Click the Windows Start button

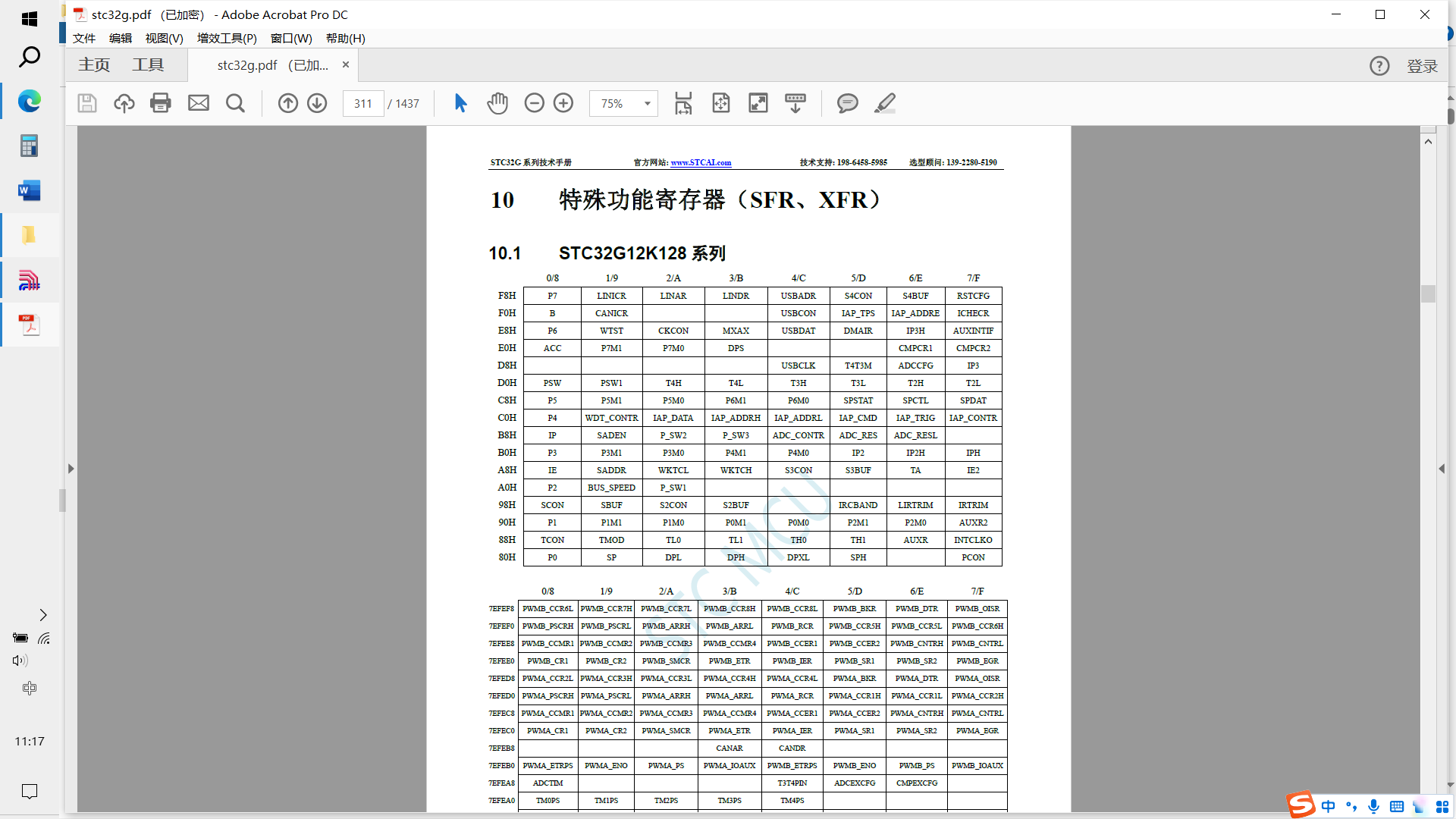(x=30, y=19)
